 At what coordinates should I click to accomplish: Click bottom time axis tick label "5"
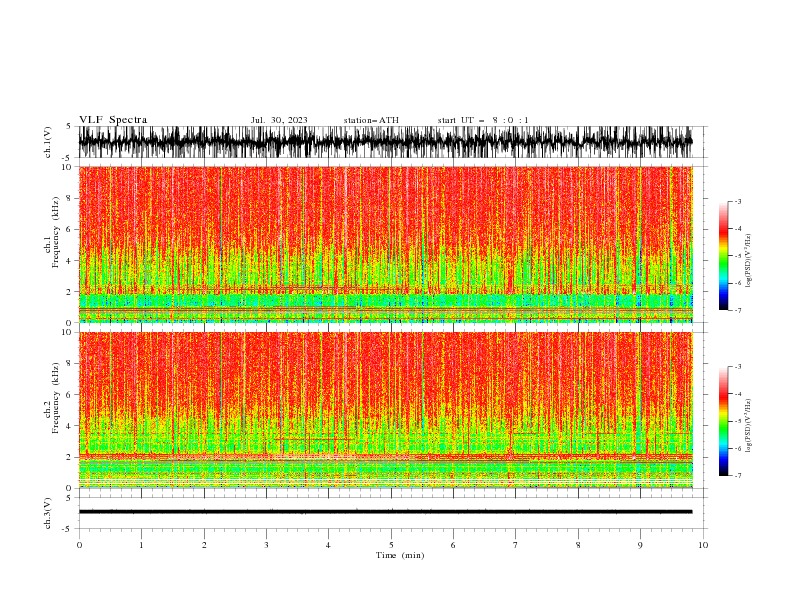pos(391,545)
